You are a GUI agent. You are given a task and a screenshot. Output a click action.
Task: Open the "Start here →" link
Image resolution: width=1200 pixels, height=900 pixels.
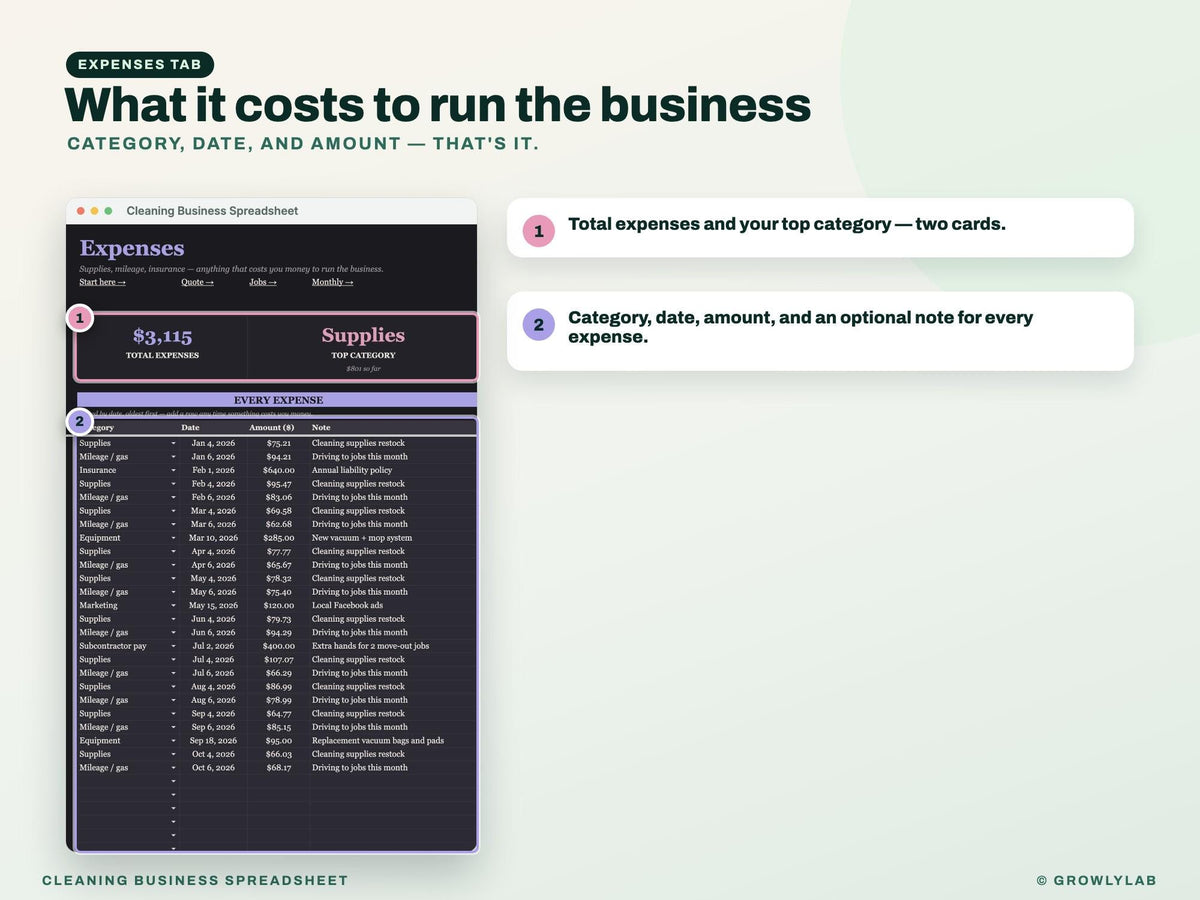coord(102,282)
